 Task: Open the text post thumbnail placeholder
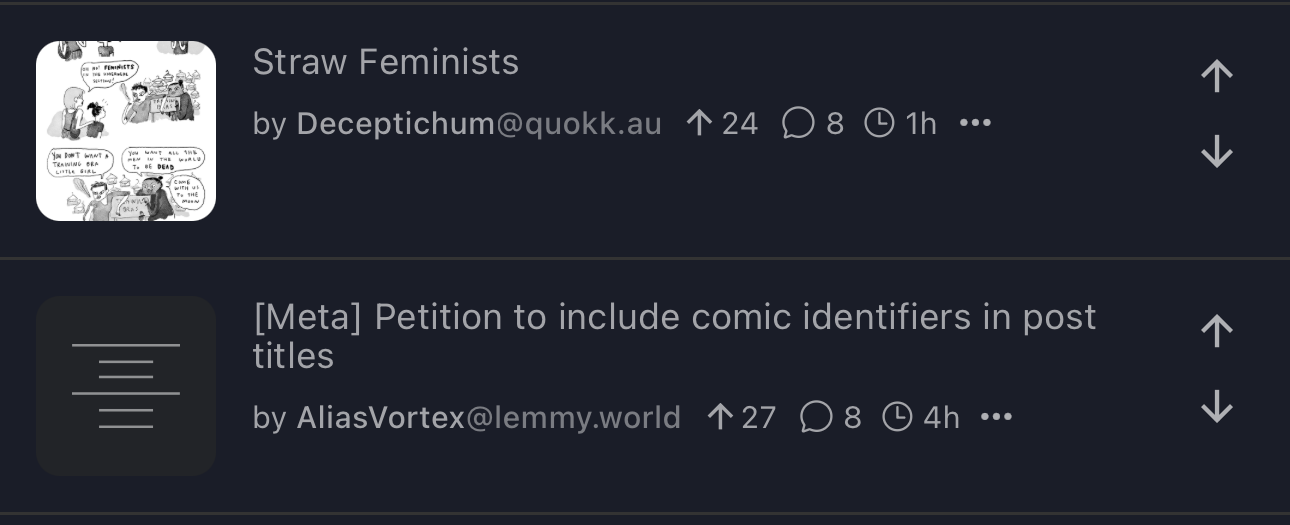coord(126,386)
